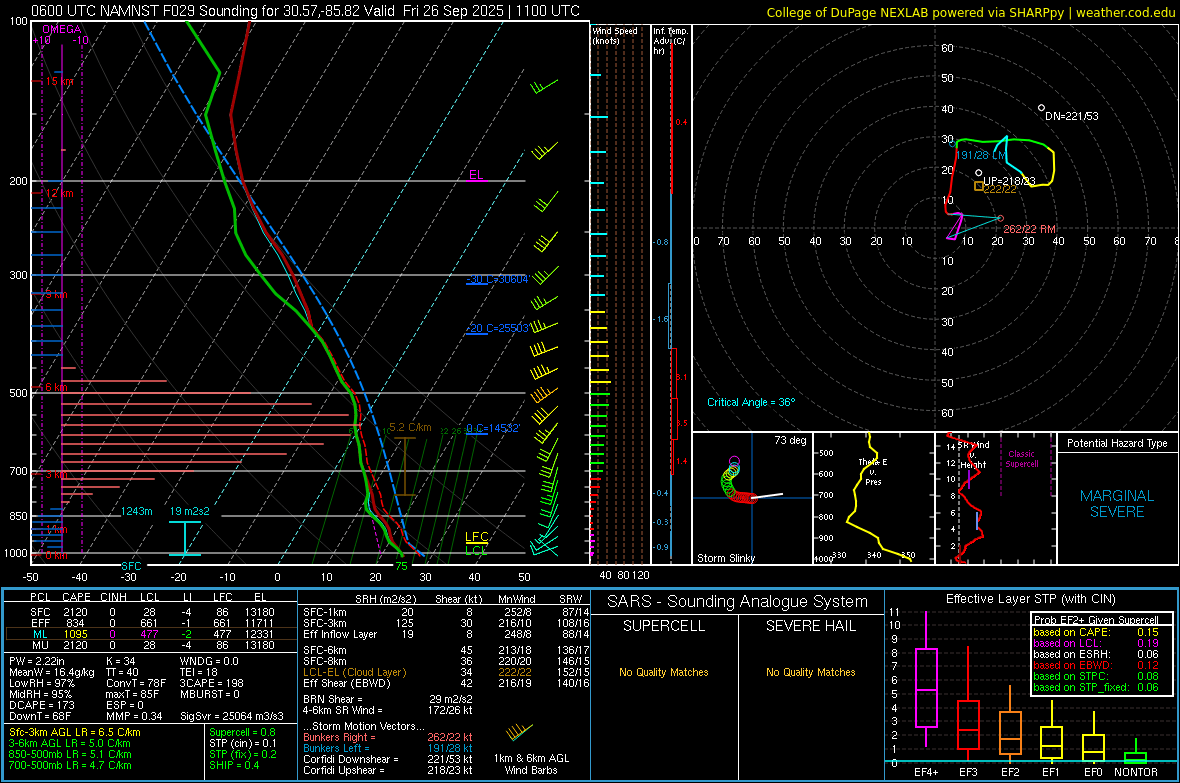Click No Quality Matches under SUPERCELL
This screenshot has width=1180, height=783.
point(664,672)
